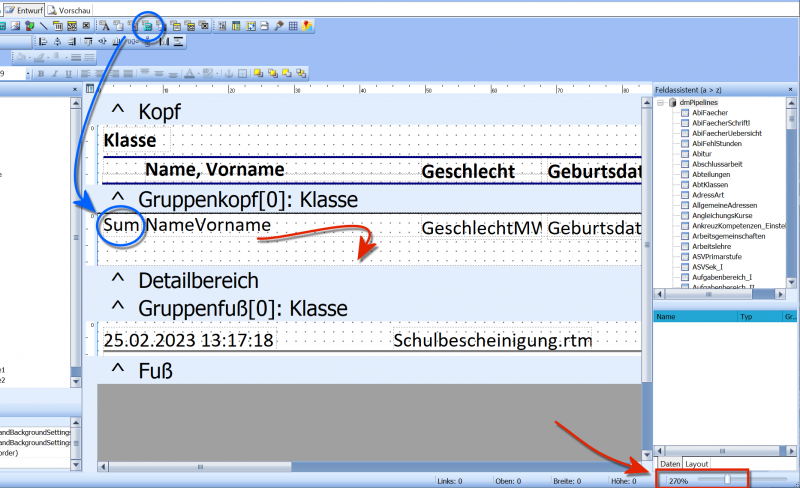Switch to the Vorschau tab
Viewport: 800px width, 488px height.
pyautogui.click(x=69, y=10)
